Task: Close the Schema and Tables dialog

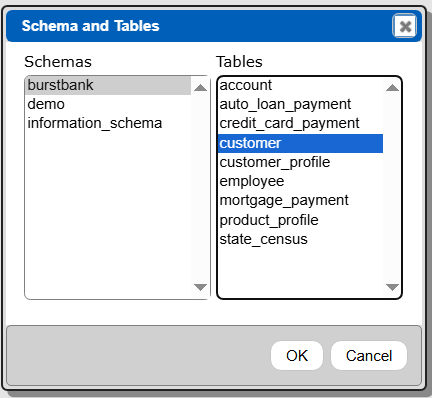Action: coord(404,26)
